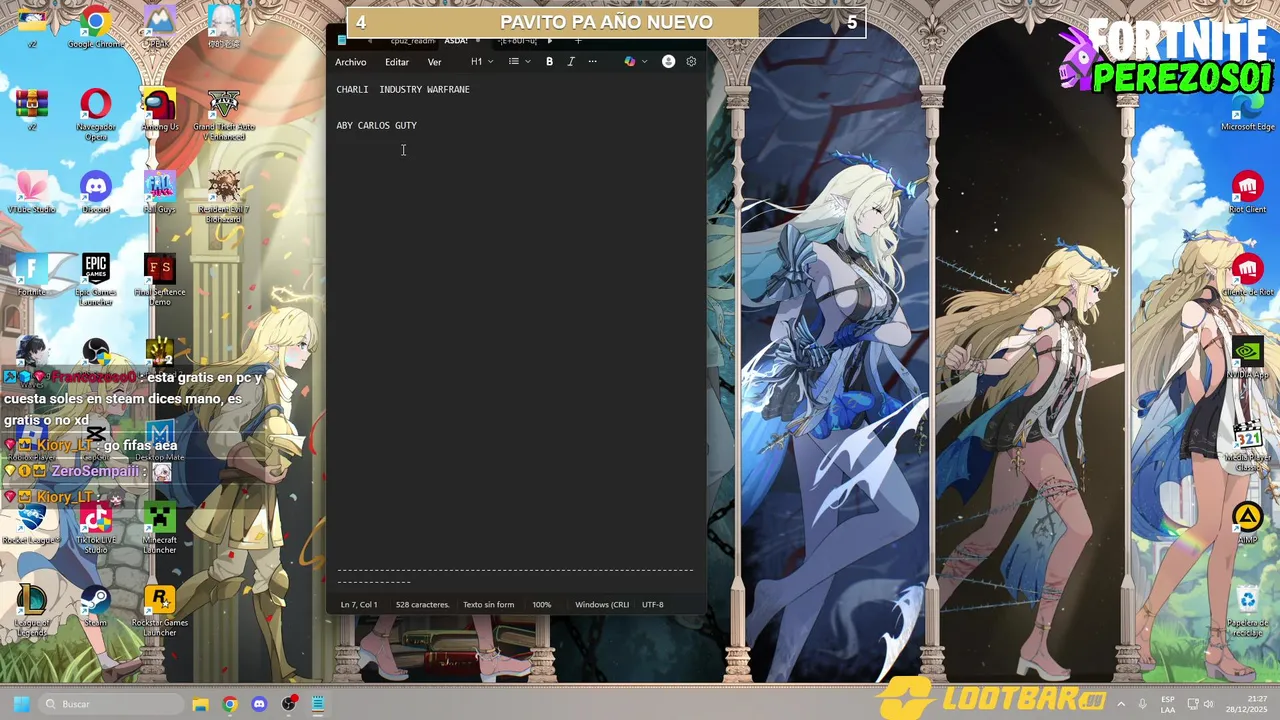Open the VTube Studio desktop shortcut
The height and width of the screenshot is (720, 1280).
pos(32,192)
